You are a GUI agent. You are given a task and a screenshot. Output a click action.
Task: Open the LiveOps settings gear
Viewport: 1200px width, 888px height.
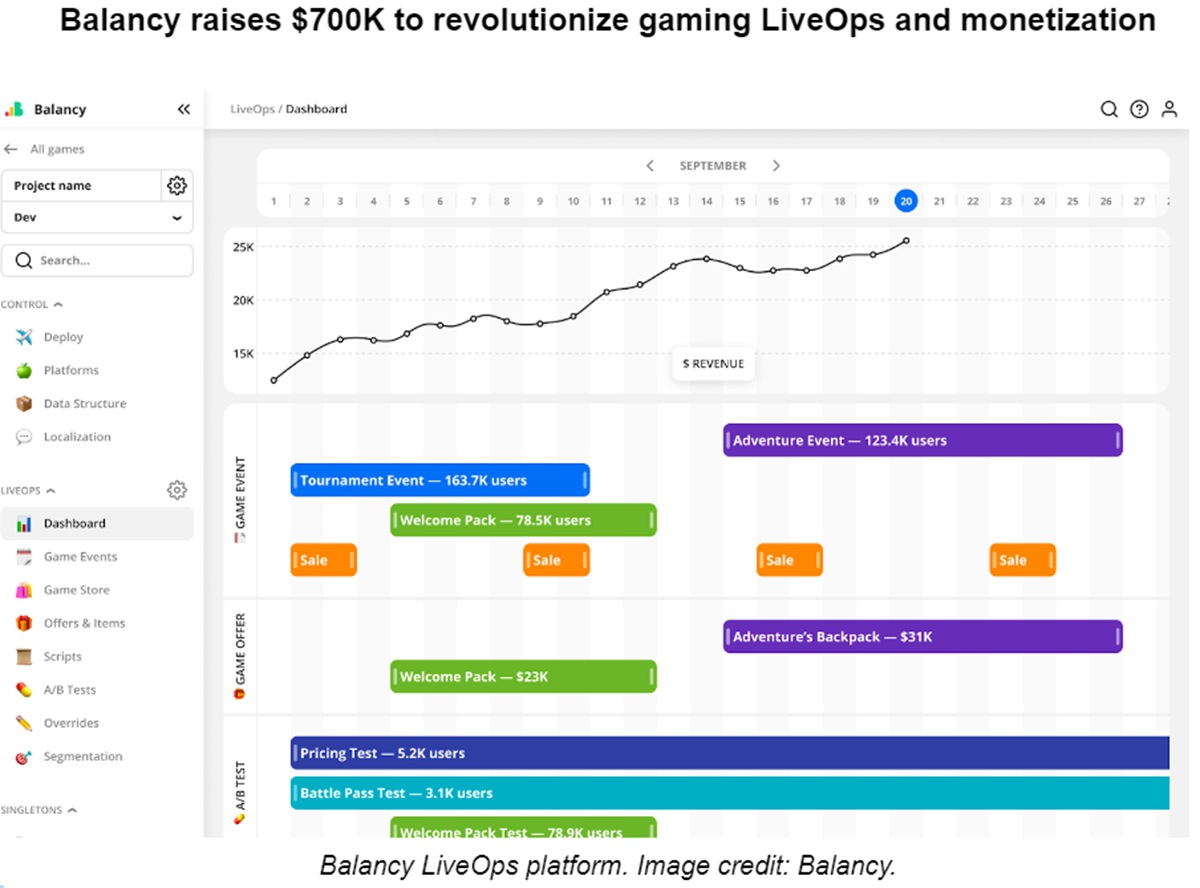(177, 490)
